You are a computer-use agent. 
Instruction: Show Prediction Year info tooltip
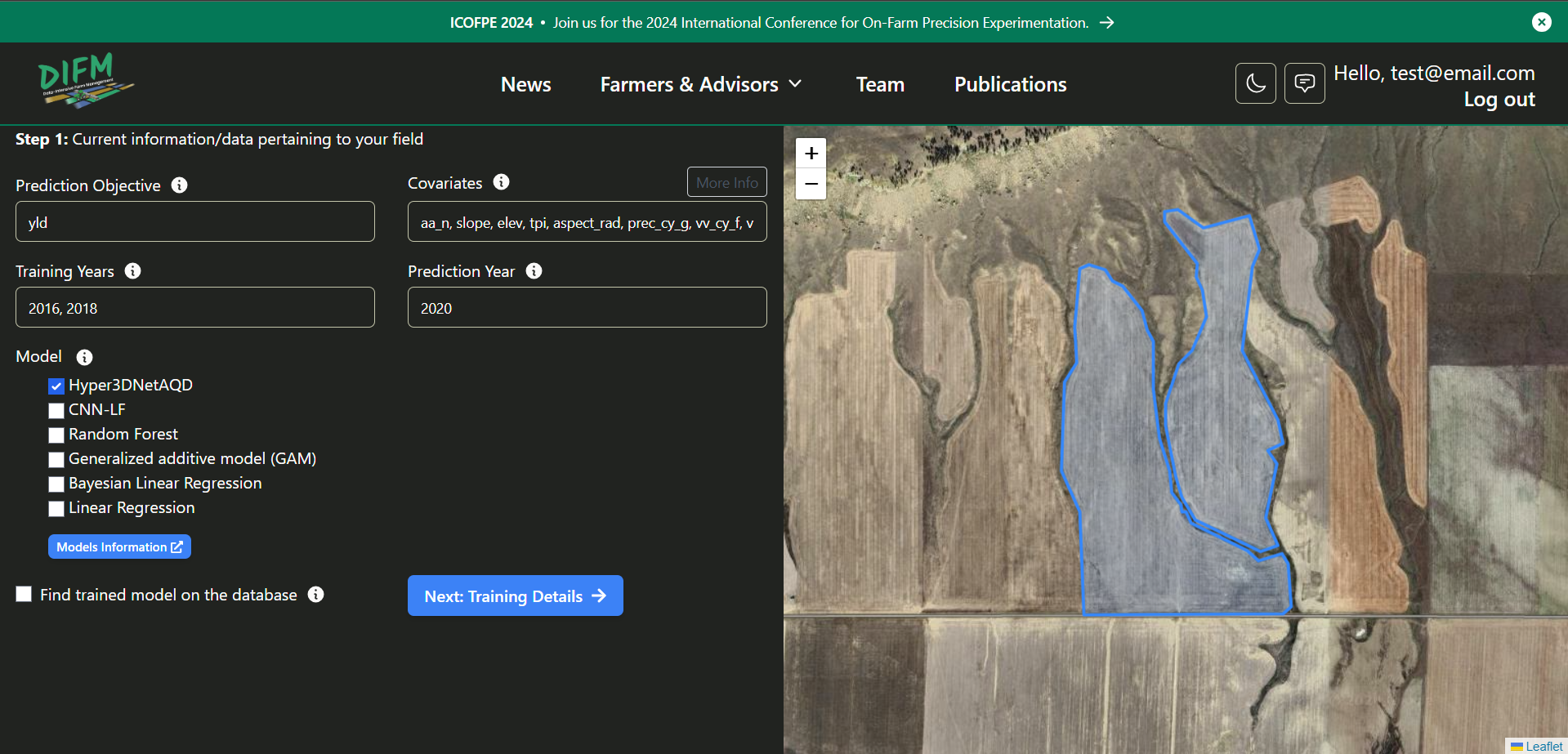(x=534, y=271)
